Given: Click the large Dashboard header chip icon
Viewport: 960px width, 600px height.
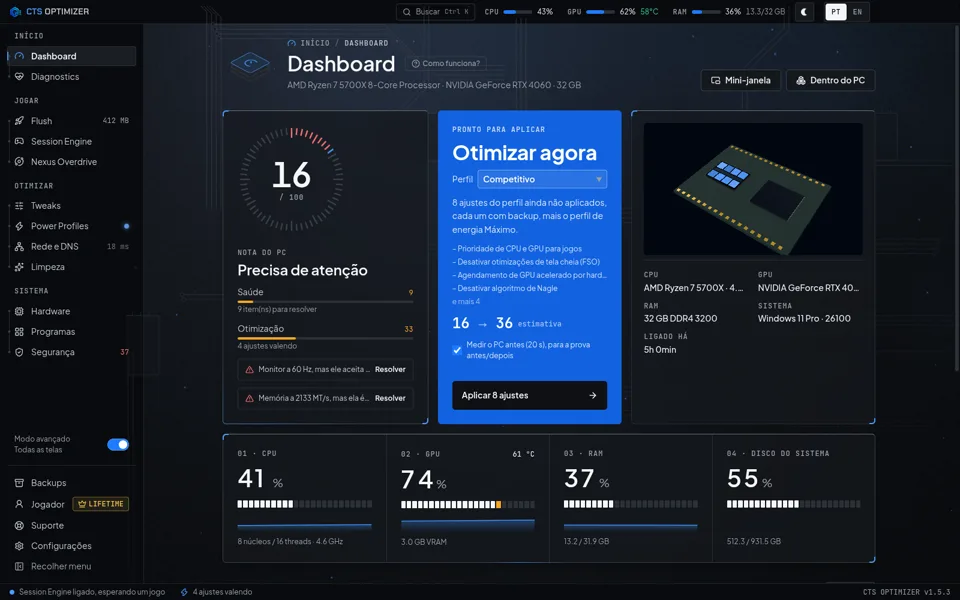Looking at the screenshot, I should 250,64.
